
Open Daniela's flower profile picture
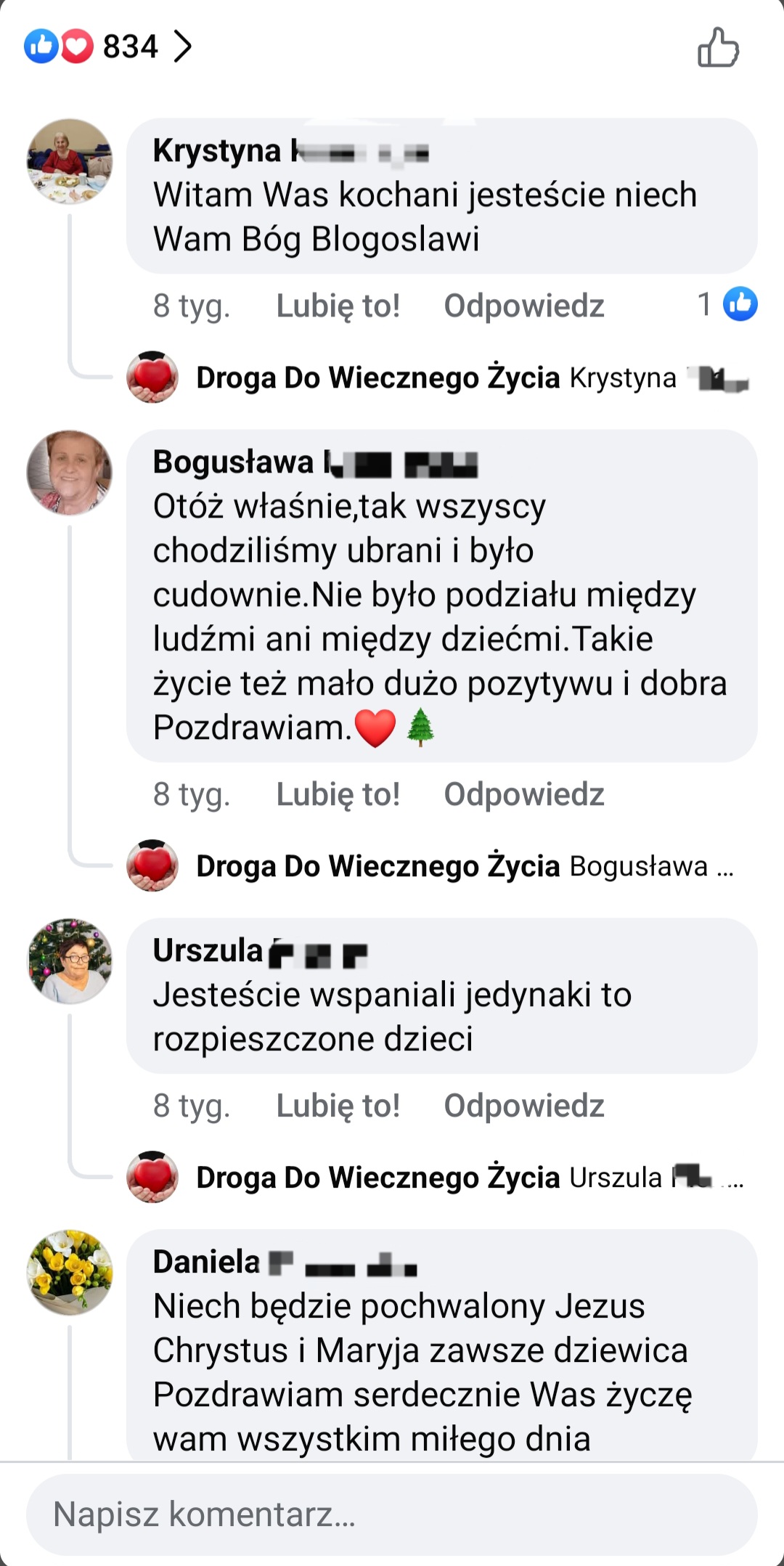(x=70, y=1272)
